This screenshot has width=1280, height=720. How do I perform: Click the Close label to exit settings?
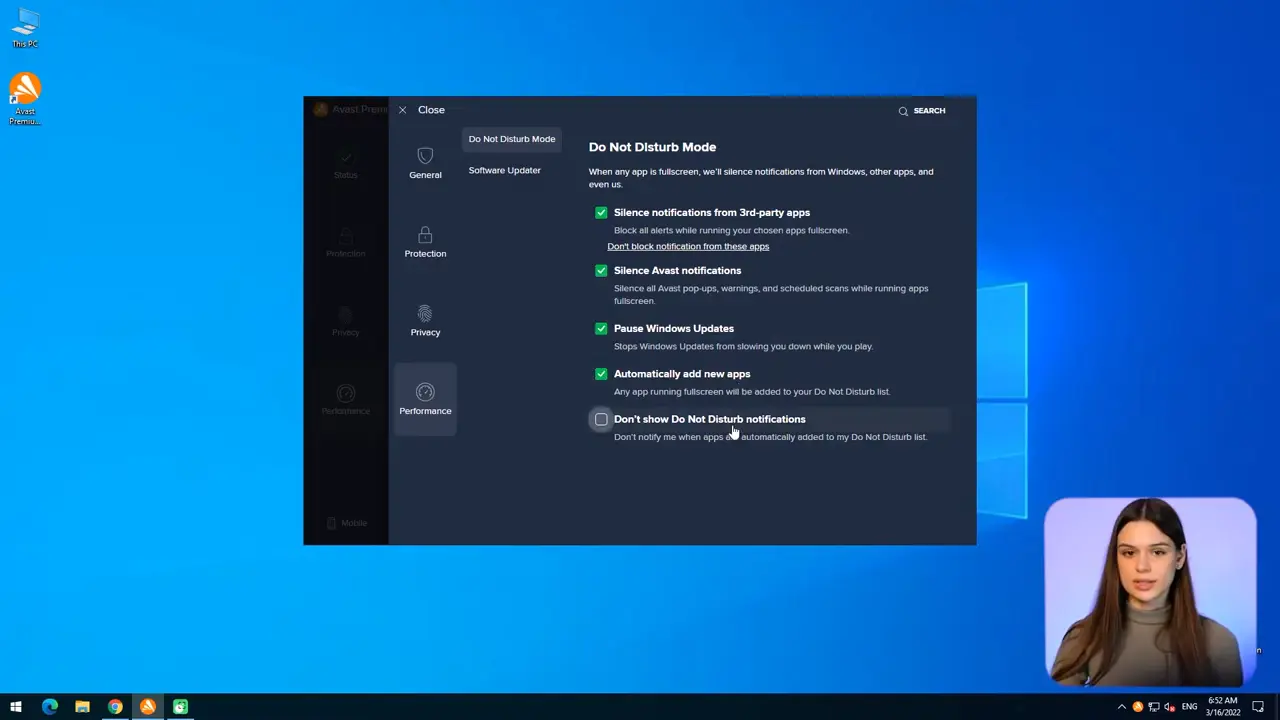431,110
